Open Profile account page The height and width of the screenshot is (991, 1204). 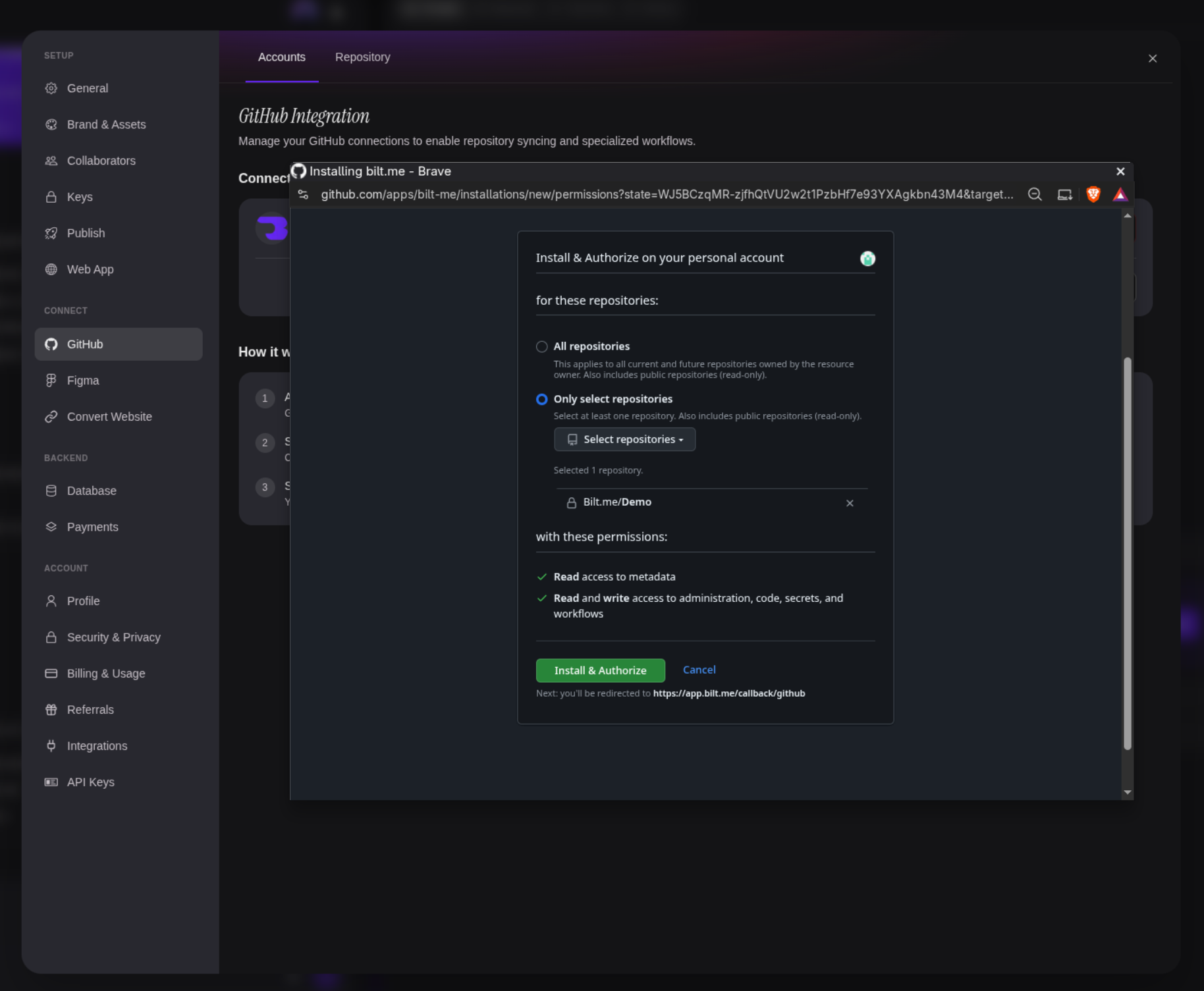[x=119, y=601]
